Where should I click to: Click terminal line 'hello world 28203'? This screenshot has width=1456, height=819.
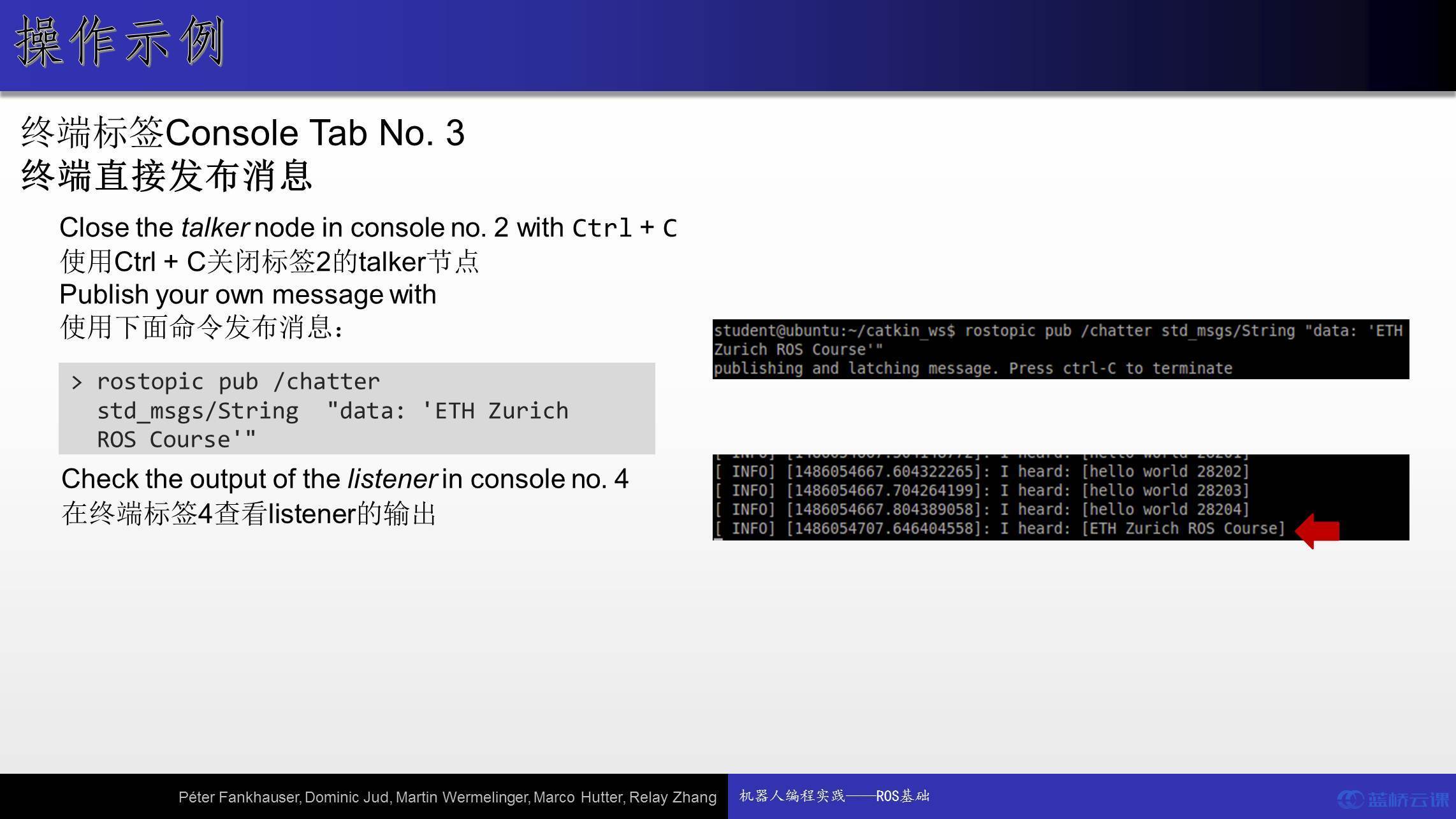click(x=981, y=491)
